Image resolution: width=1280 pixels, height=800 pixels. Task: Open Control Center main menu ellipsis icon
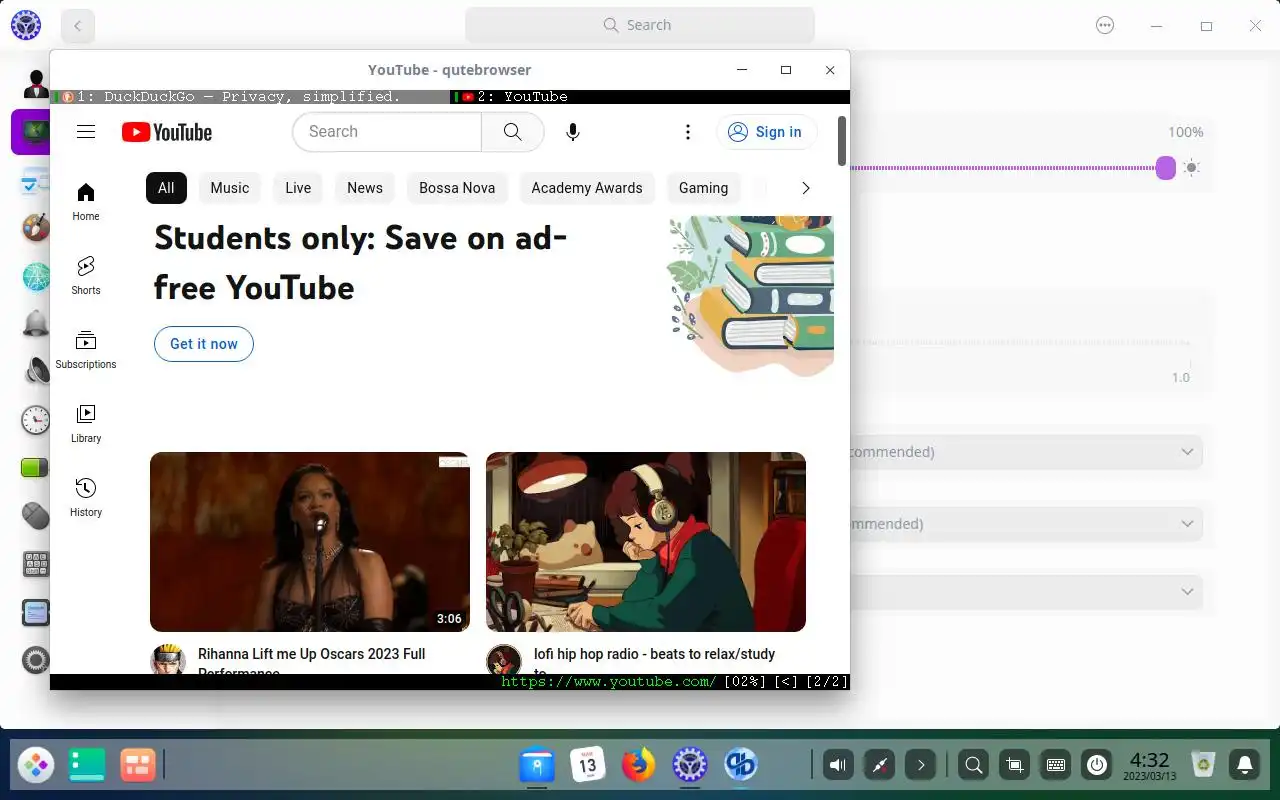(x=1105, y=26)
